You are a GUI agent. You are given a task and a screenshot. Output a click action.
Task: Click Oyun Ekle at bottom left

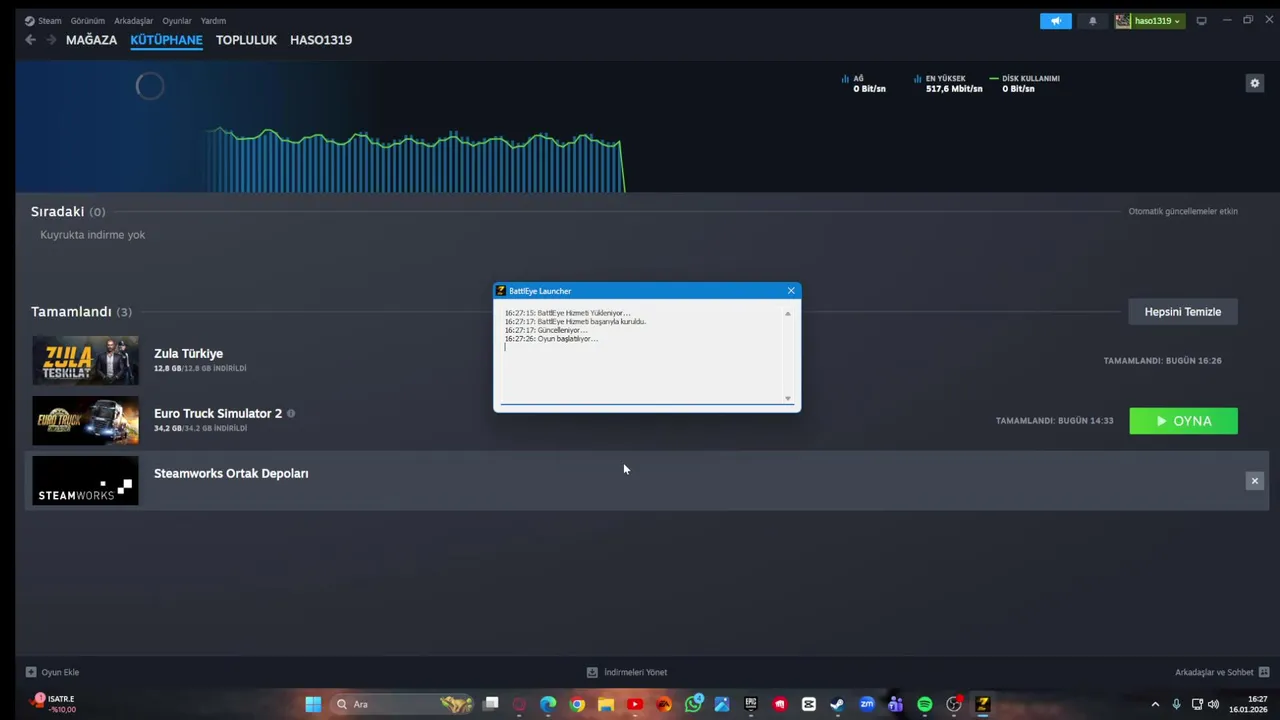[52, 672]
